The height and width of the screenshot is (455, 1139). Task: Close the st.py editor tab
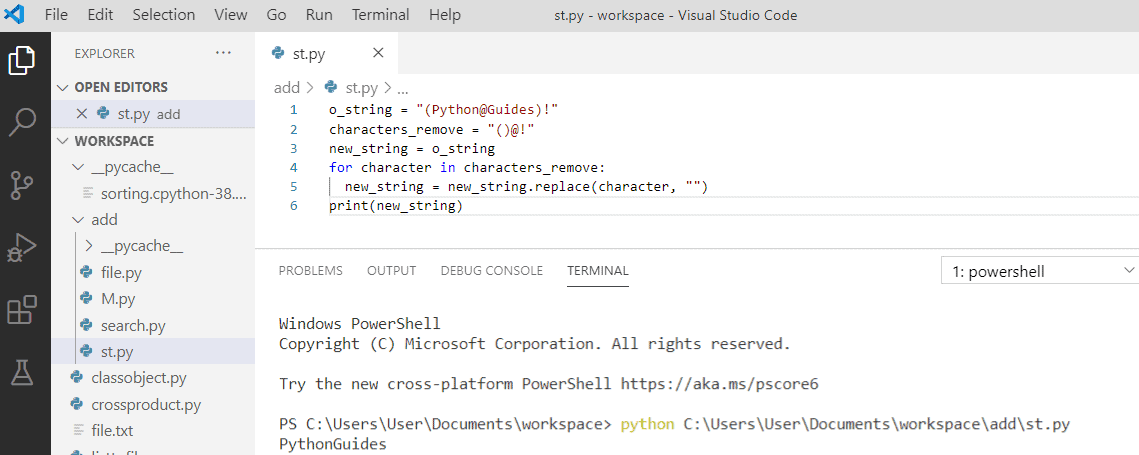tap(378, 53)
